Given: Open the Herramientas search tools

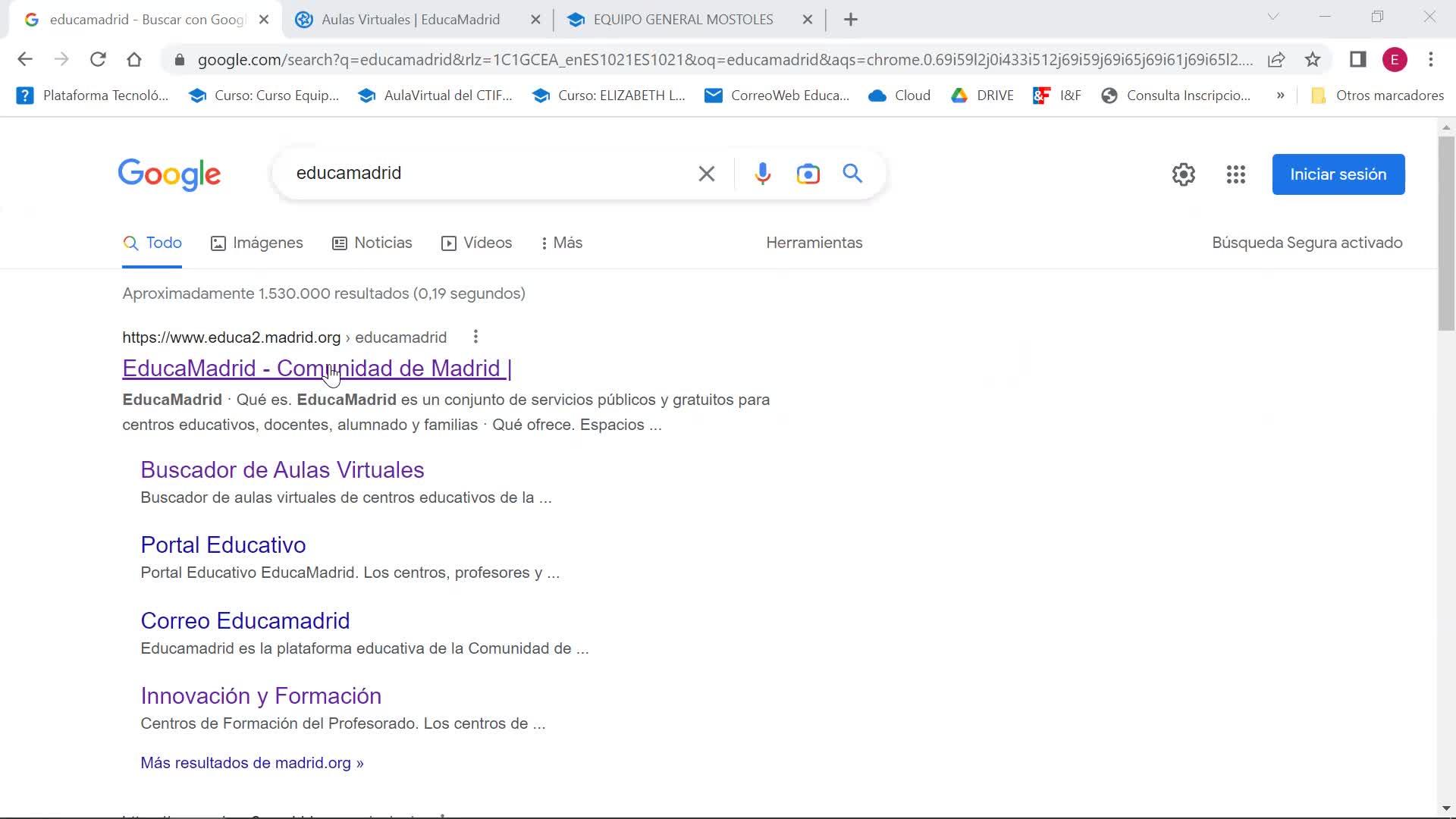Looking at the screenshot, I should point(814,243).
